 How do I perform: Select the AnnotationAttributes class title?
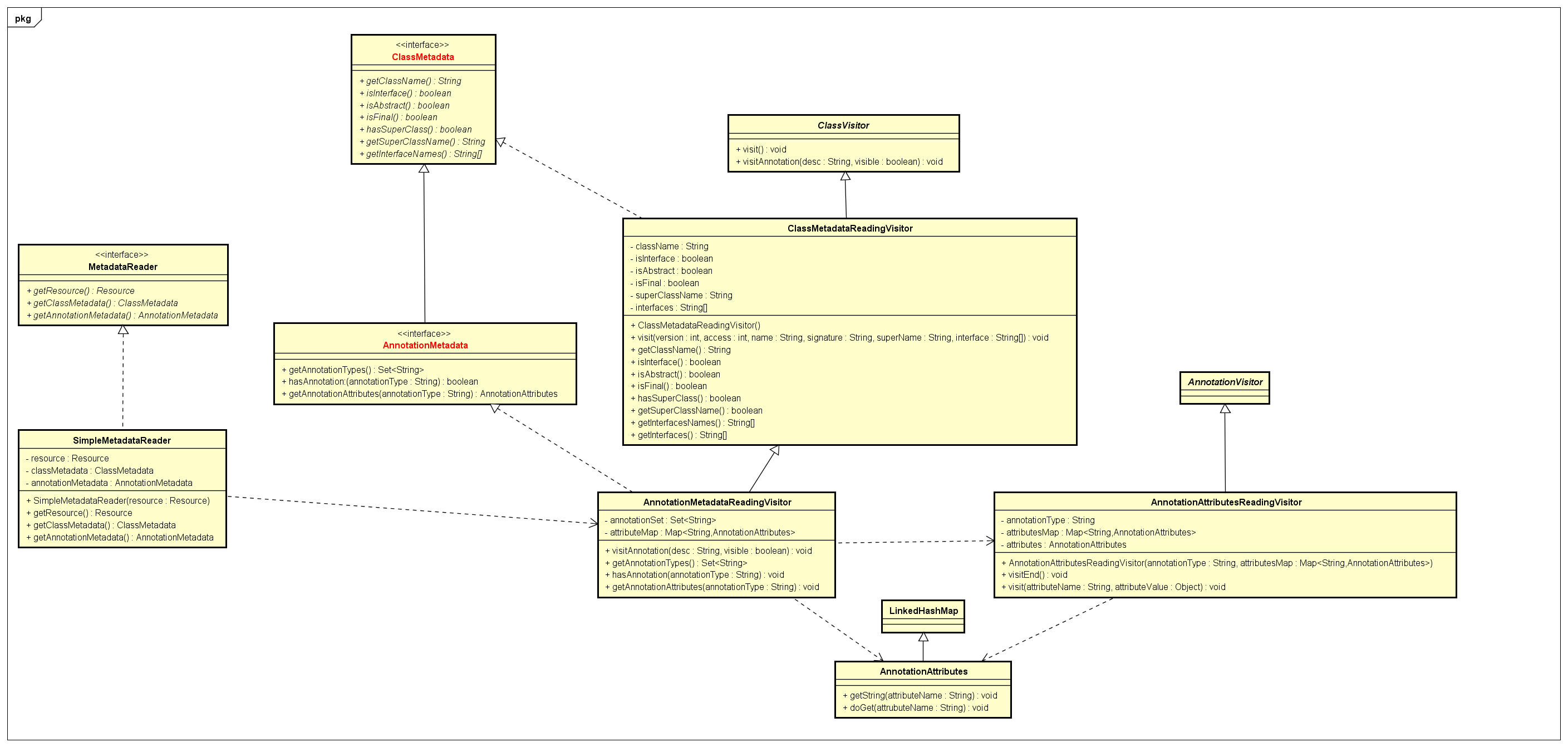(x=923, y=671)
